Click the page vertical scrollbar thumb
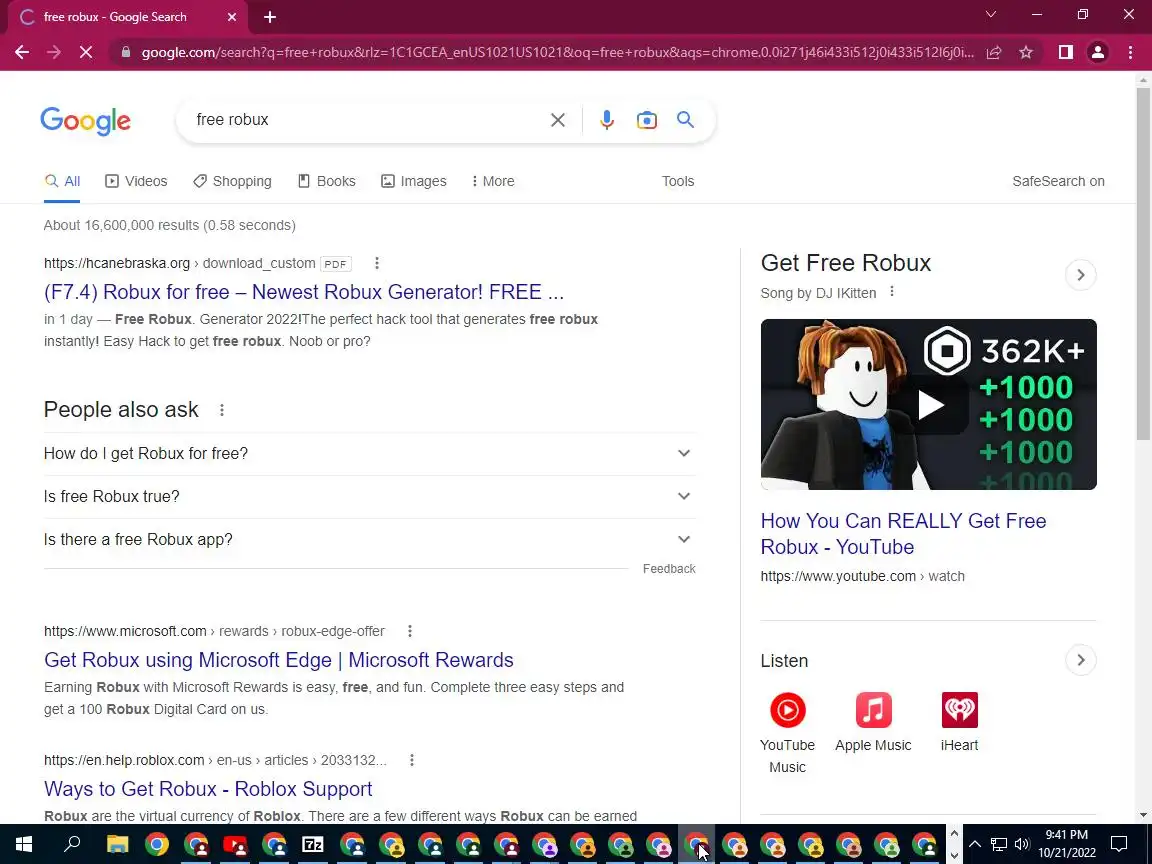The image size is (1152, 864). click(x=1143, y=264)
